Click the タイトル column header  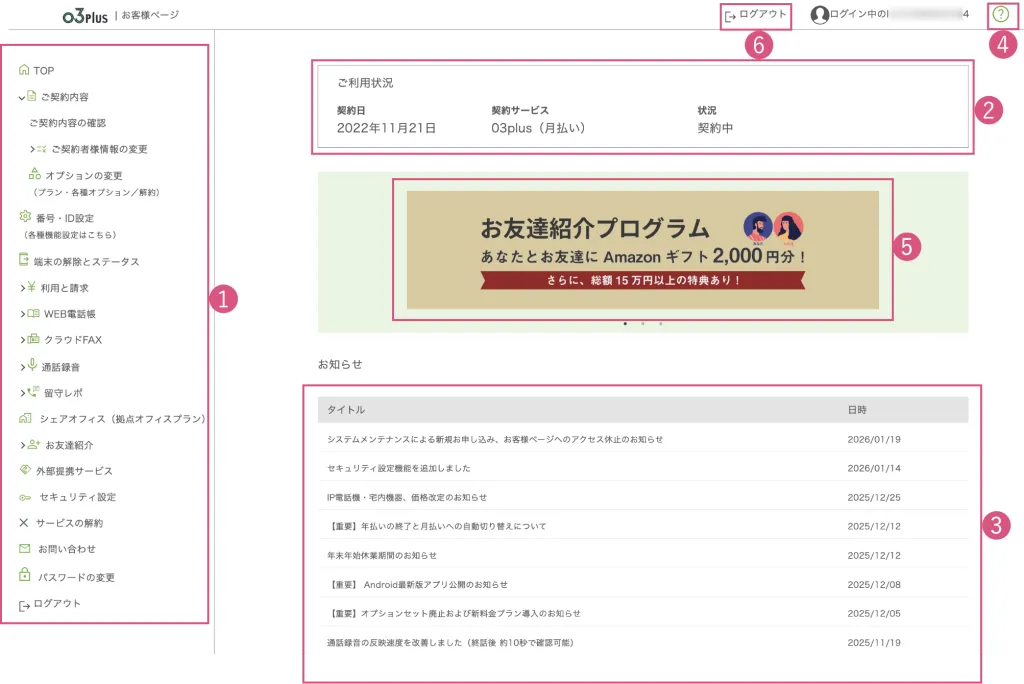(346, 410)
